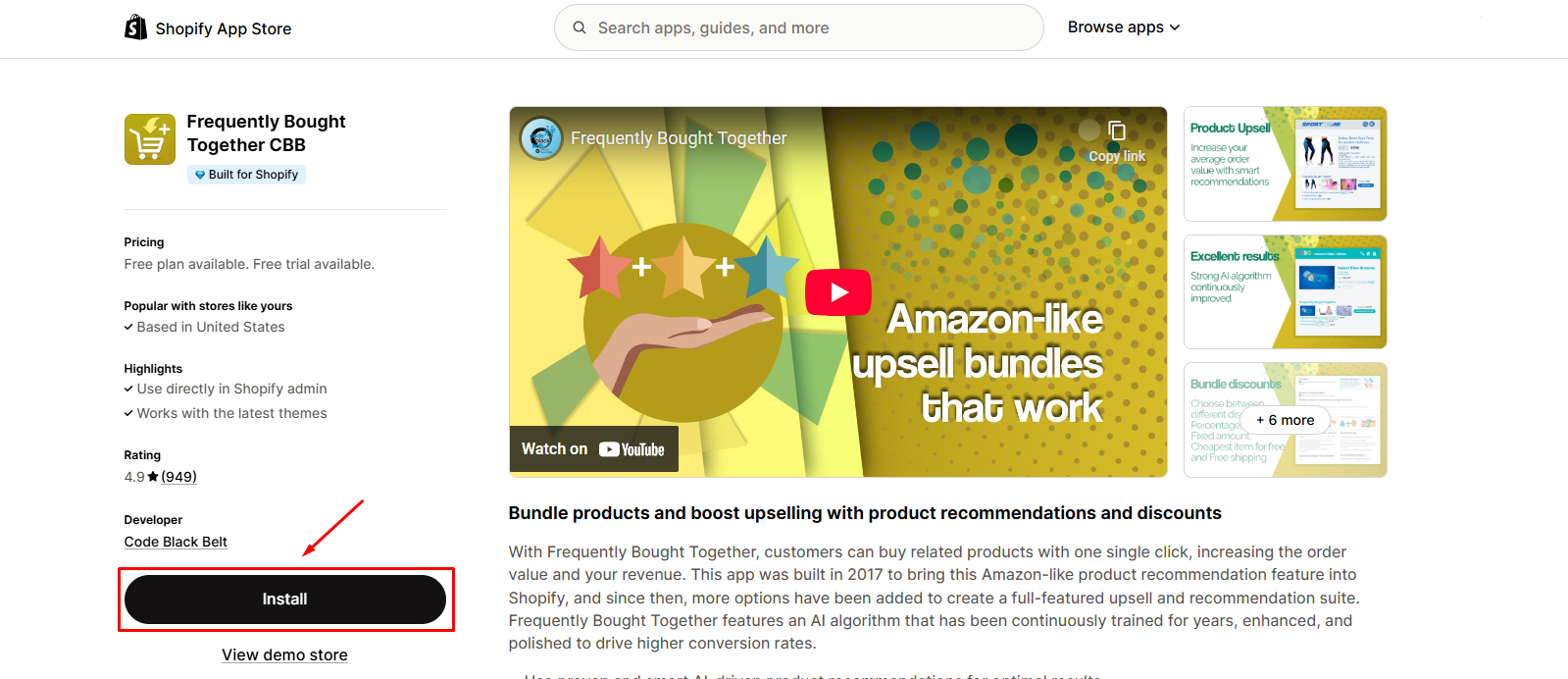Show the + 6 more screenshots

tap(1285, 420)
